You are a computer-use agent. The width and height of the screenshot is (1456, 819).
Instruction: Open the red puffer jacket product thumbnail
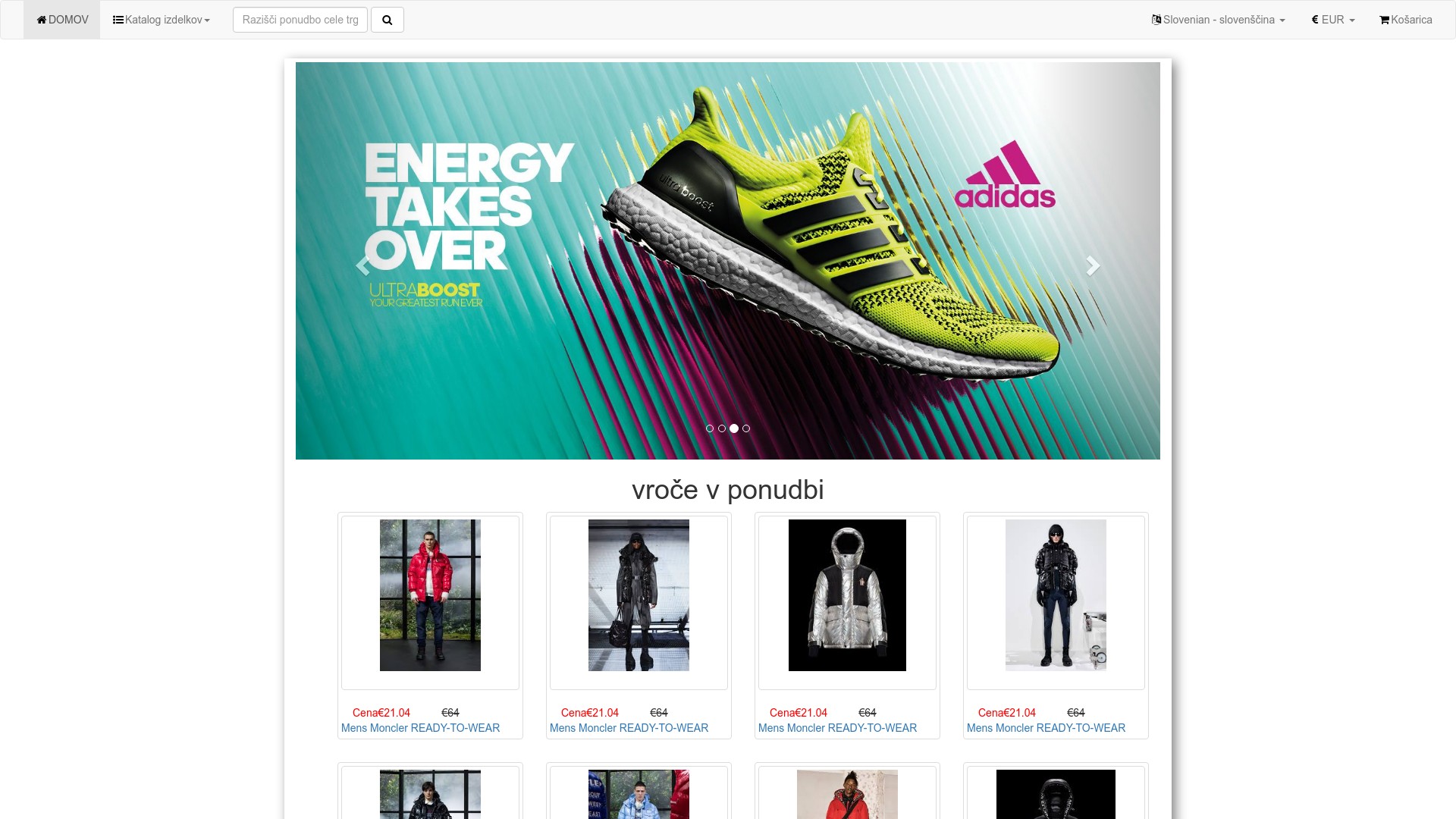(x=430, y=595)
